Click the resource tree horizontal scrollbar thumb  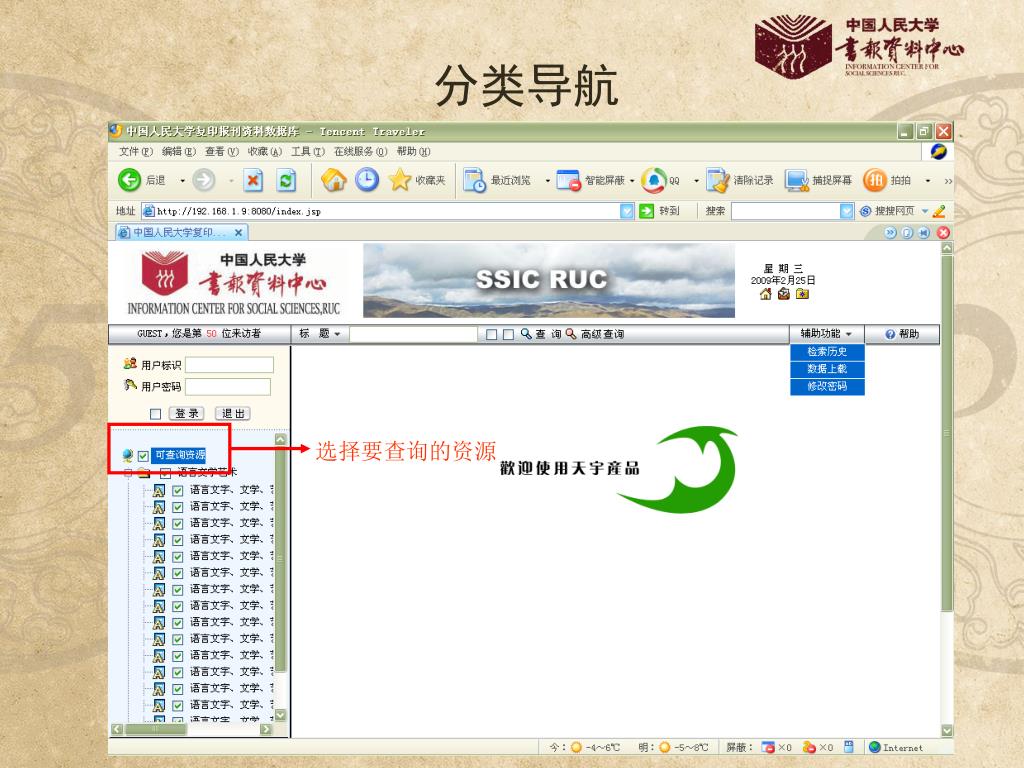coord(155,729)
